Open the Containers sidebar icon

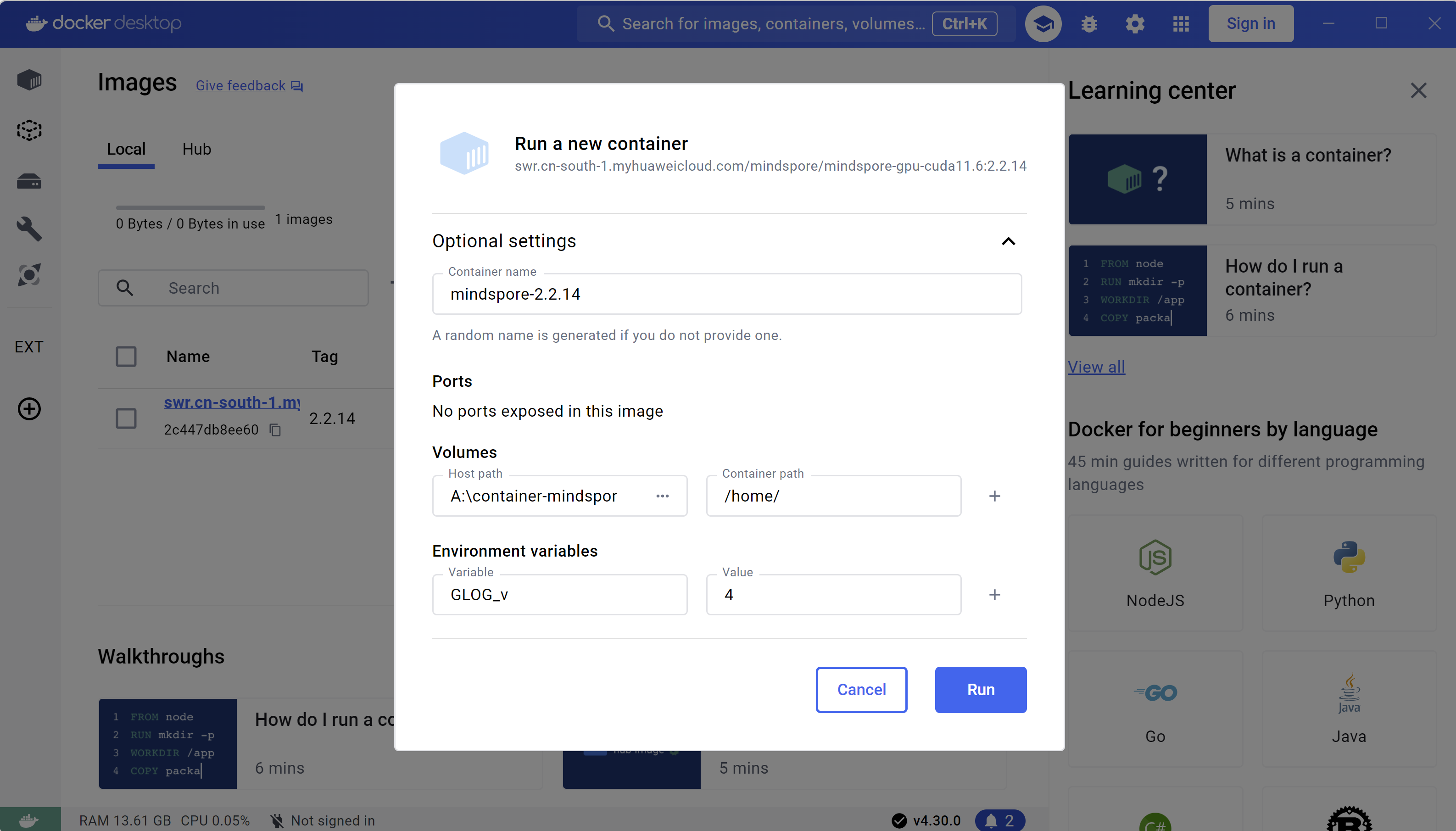pos(29,80)
